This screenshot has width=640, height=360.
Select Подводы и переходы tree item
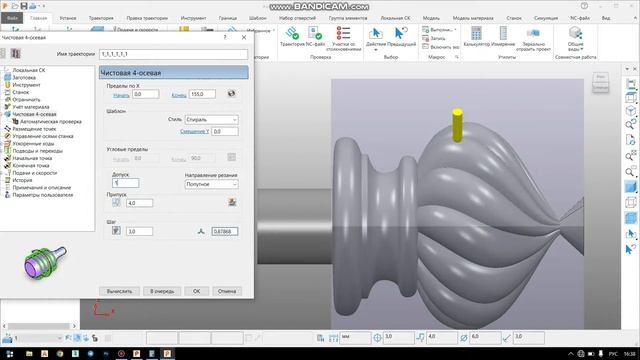pos(38,151)
